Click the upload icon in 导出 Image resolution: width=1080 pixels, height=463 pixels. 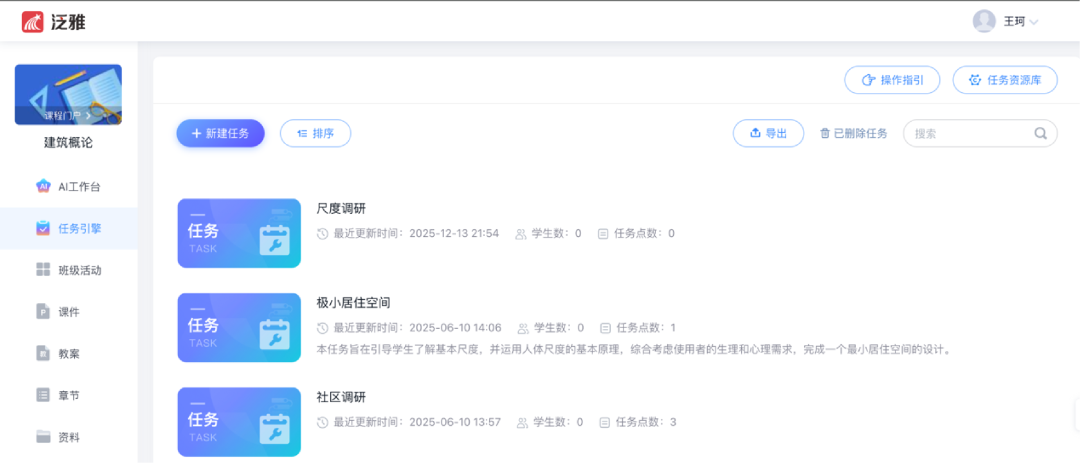755,133
